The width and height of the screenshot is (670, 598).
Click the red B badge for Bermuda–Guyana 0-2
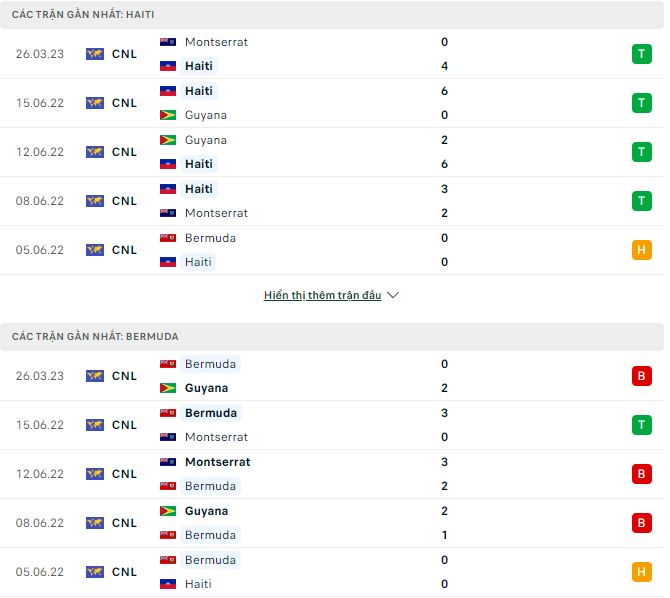(641, 376)
